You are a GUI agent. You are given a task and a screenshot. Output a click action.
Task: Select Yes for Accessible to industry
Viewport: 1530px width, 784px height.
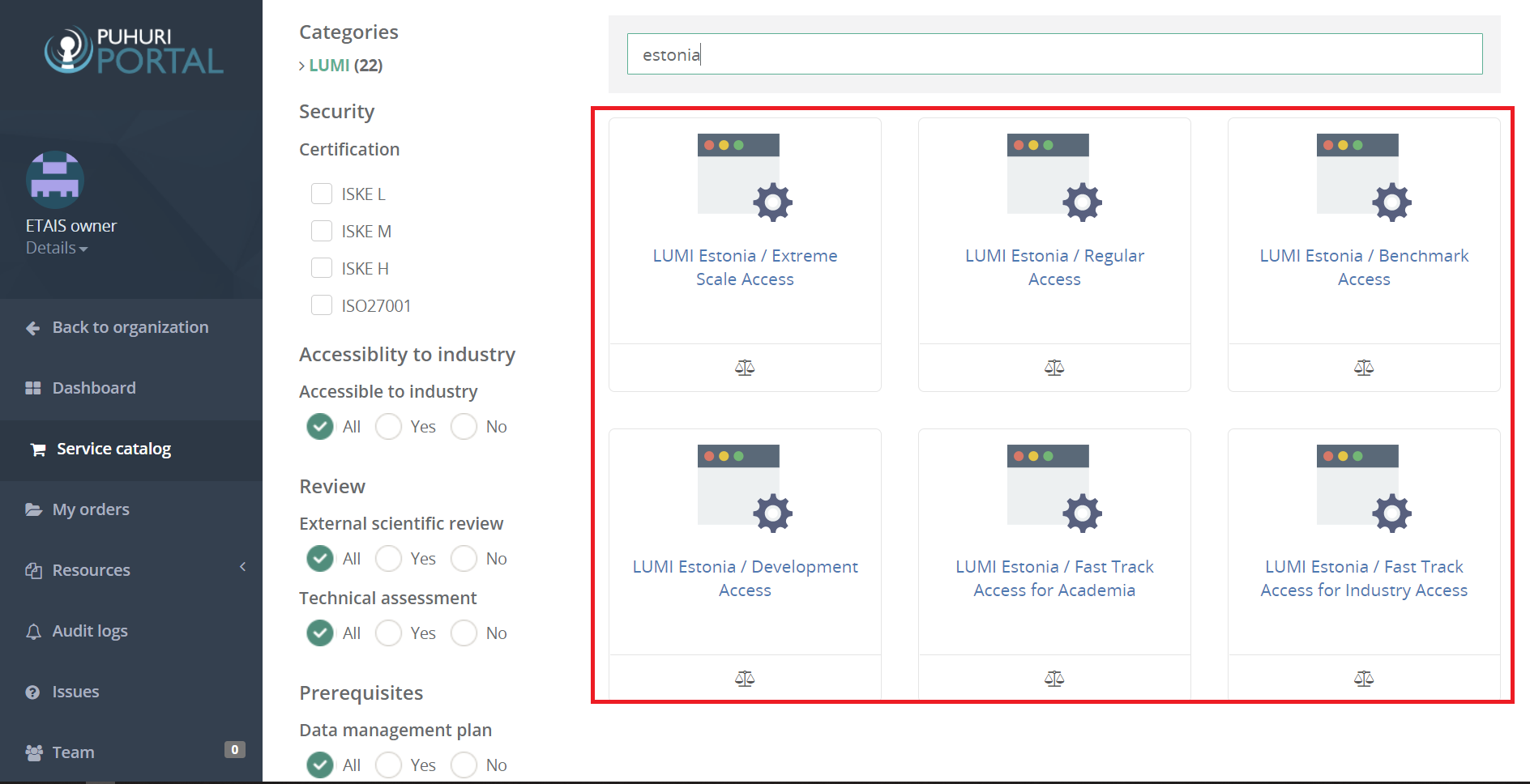(x=388, y=426)
